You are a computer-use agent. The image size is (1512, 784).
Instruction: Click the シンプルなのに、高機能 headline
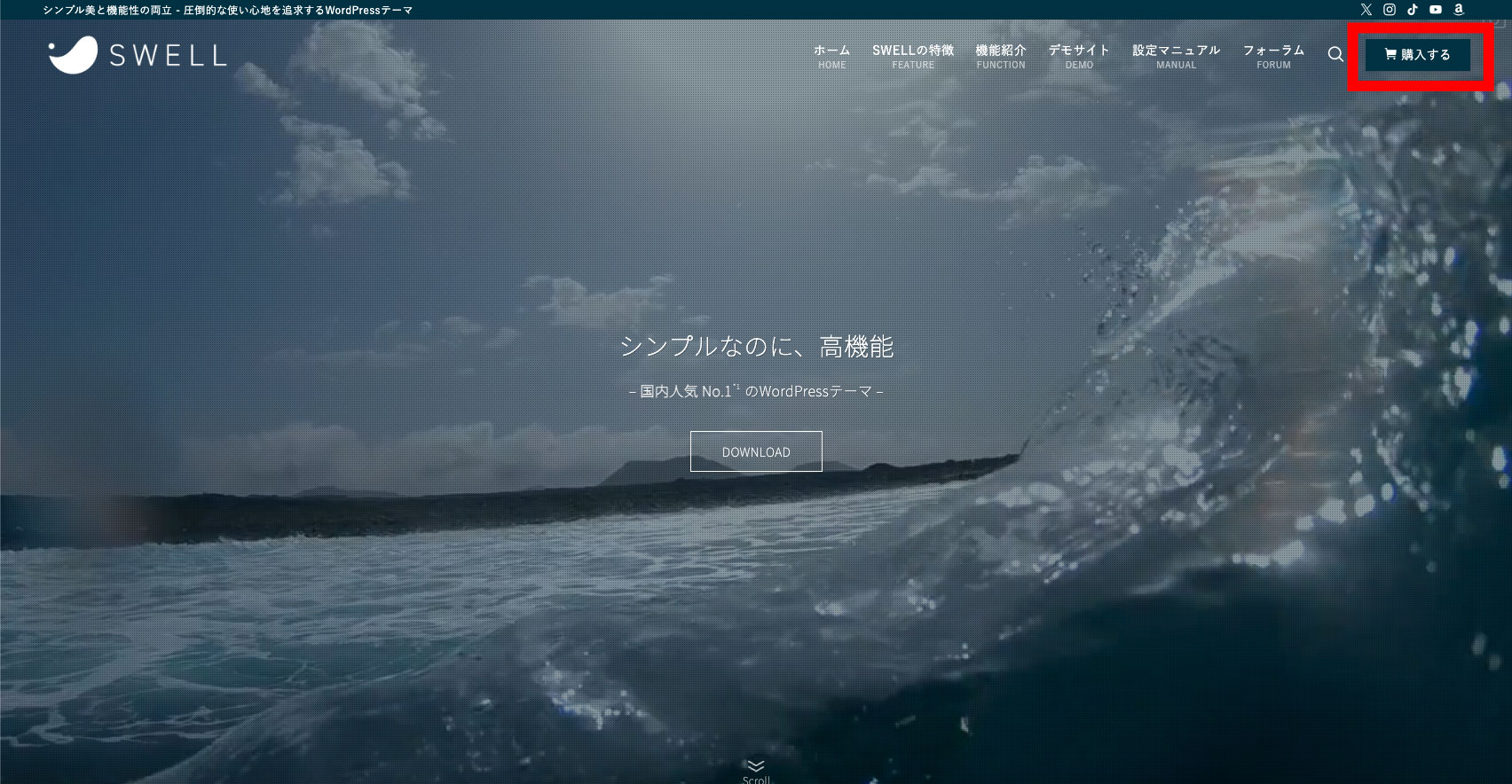tap(756, 347)
